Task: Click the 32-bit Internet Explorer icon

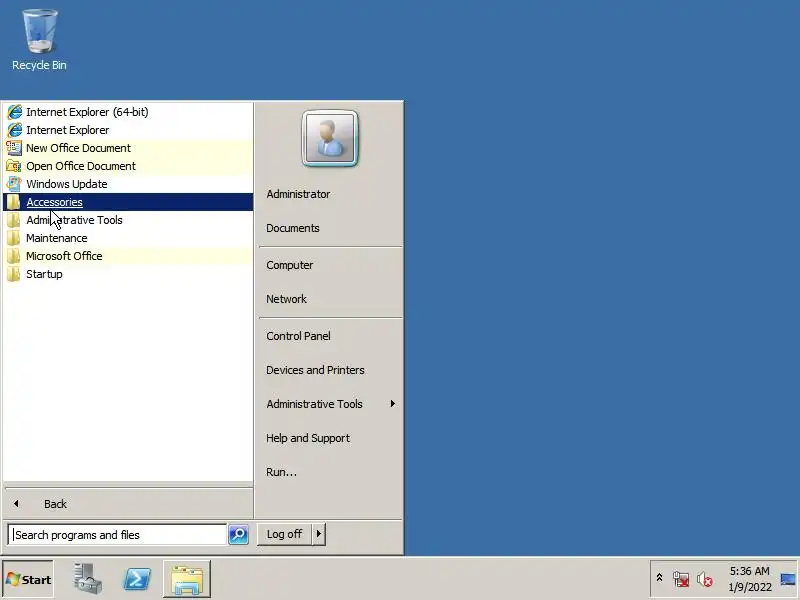Action: pos(14,130)
